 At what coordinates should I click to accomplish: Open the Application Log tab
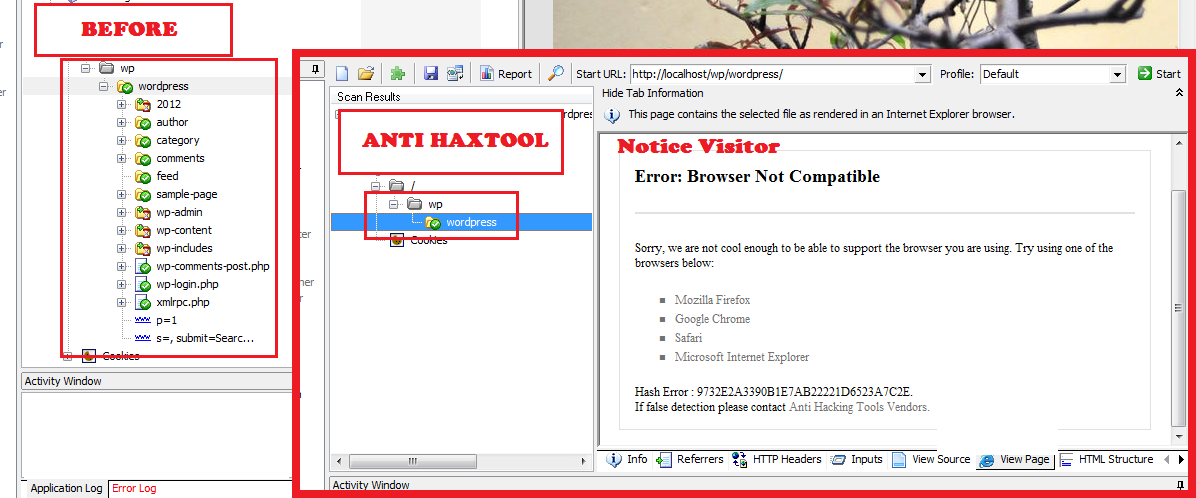click(x=66, y=488)
